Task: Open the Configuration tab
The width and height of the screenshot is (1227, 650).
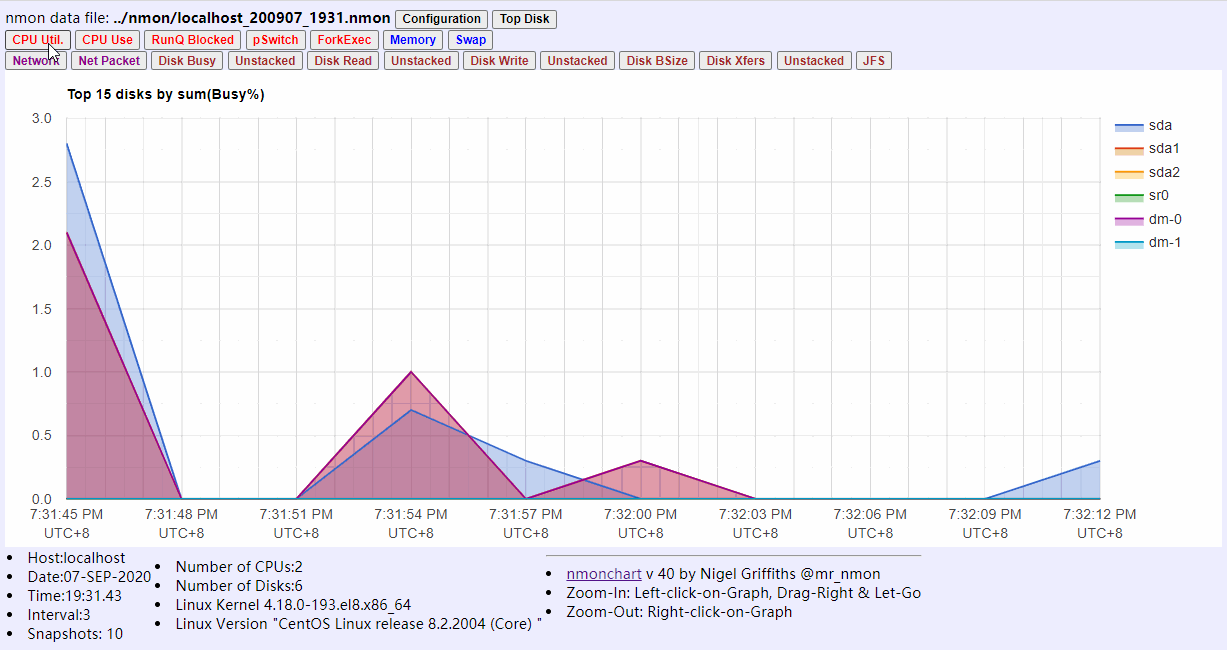Action: [441, 18]
